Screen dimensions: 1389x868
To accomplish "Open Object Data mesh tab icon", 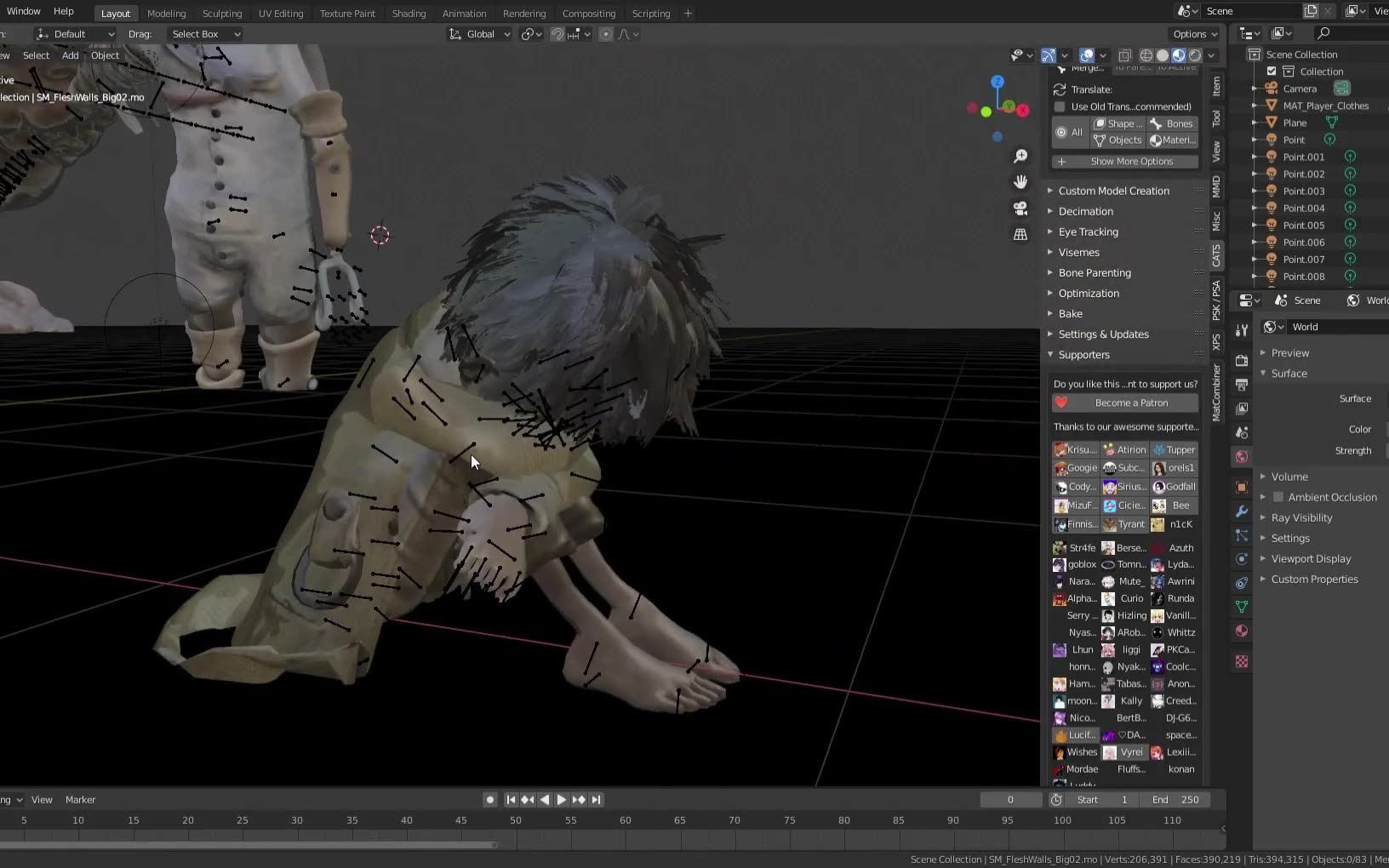I will (x=1242, y=607).
